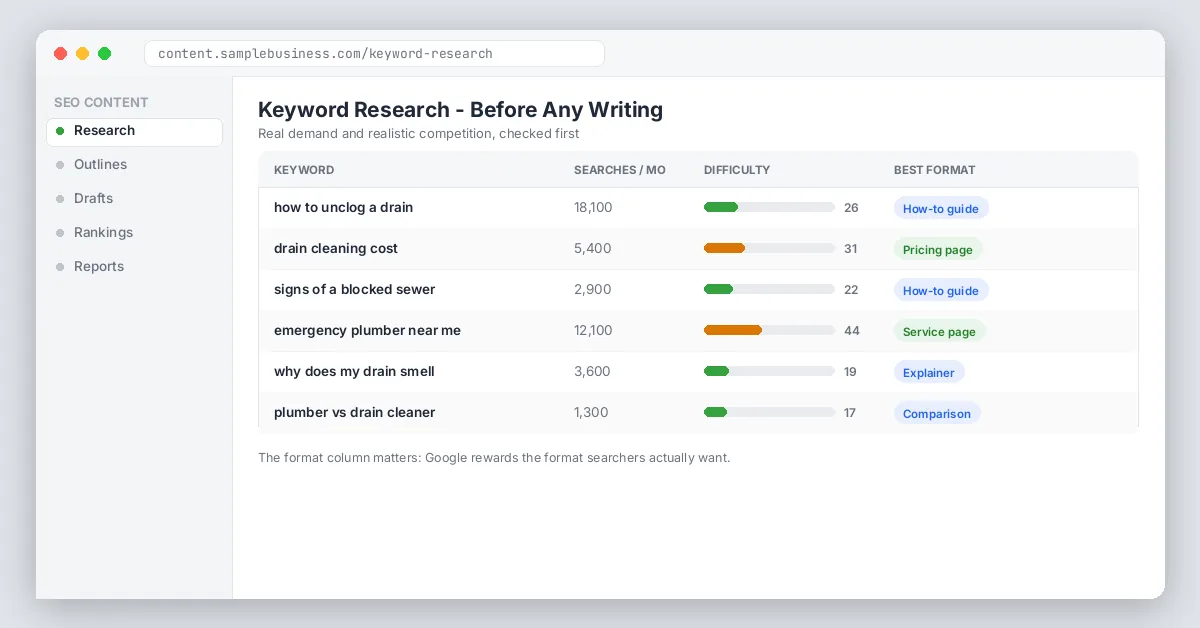Click the Service page format tag
Viewport: 1200px width, 628px height.
[939, 332]
